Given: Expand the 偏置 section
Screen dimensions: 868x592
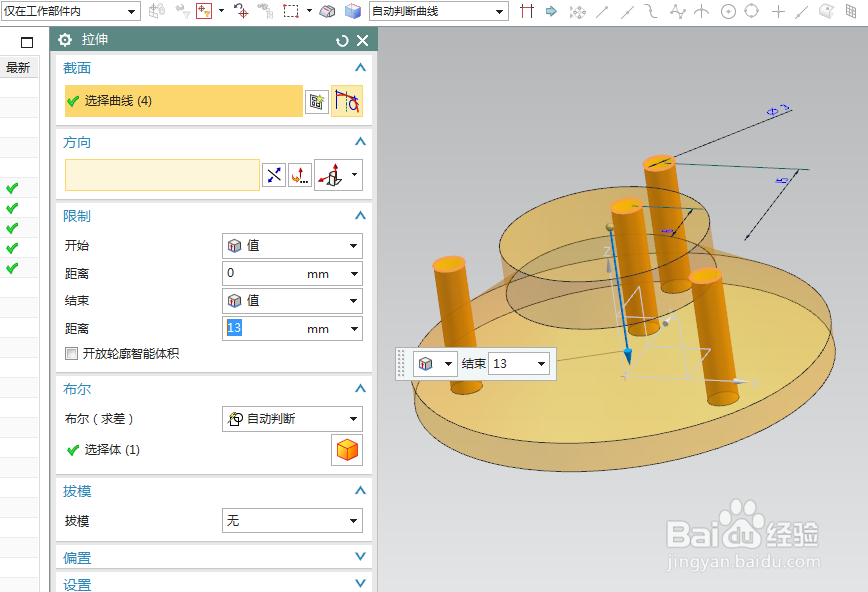Looking at the screenshot, I should [x=360, y=557].
